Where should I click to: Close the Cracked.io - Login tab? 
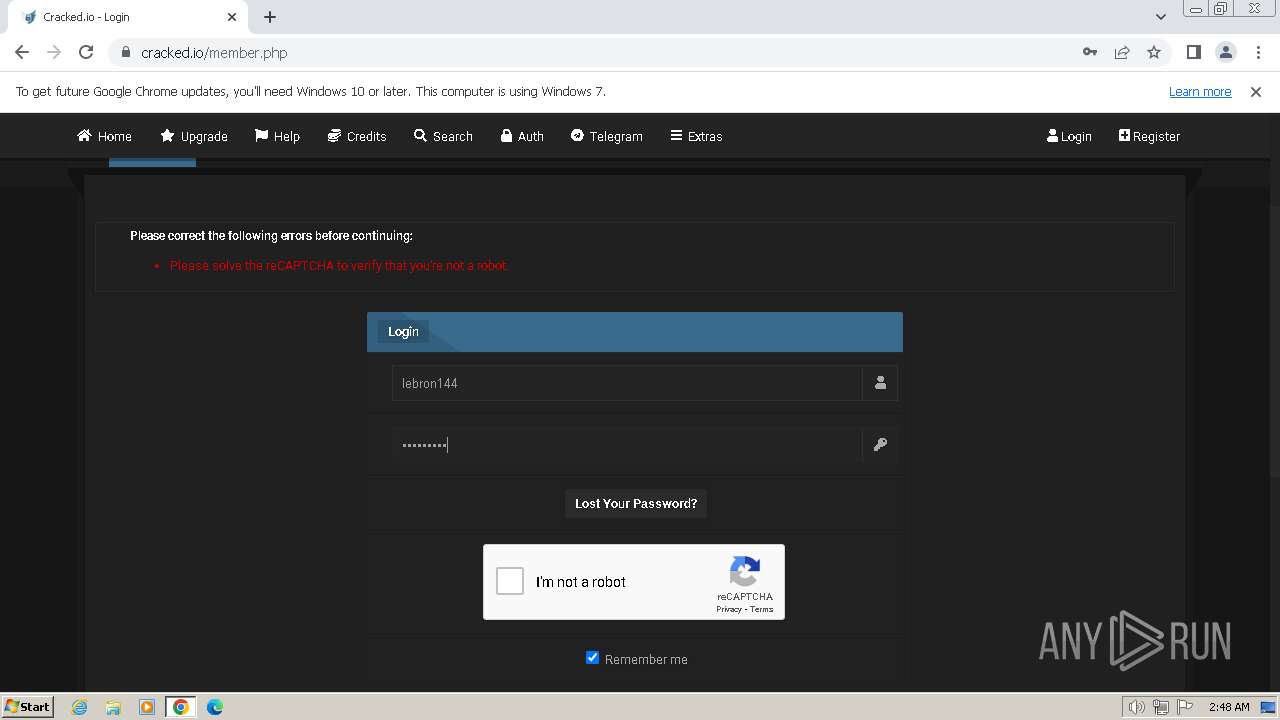232,17
